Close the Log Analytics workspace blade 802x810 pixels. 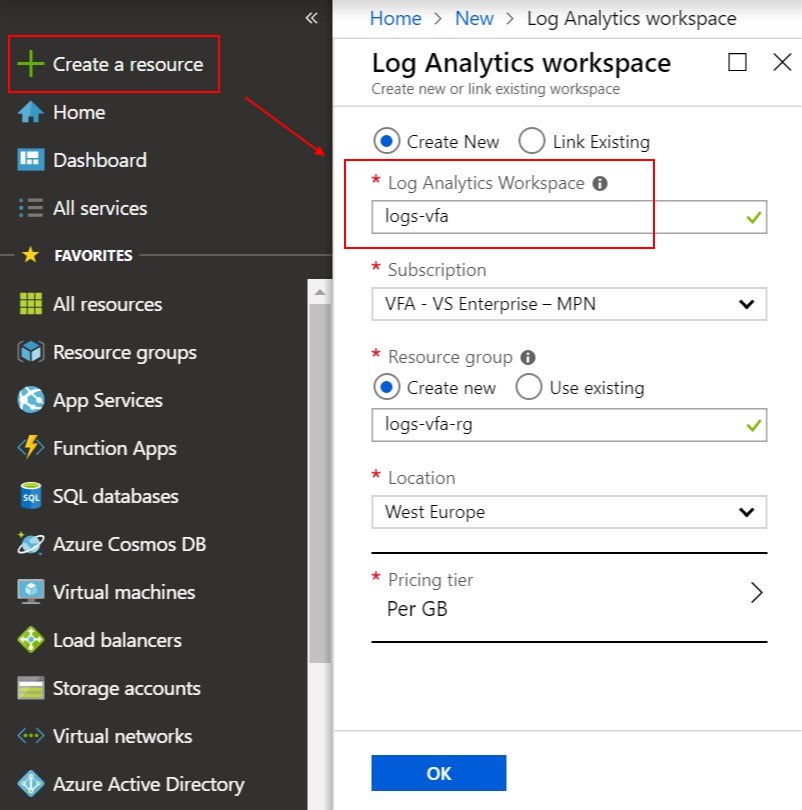782,63
